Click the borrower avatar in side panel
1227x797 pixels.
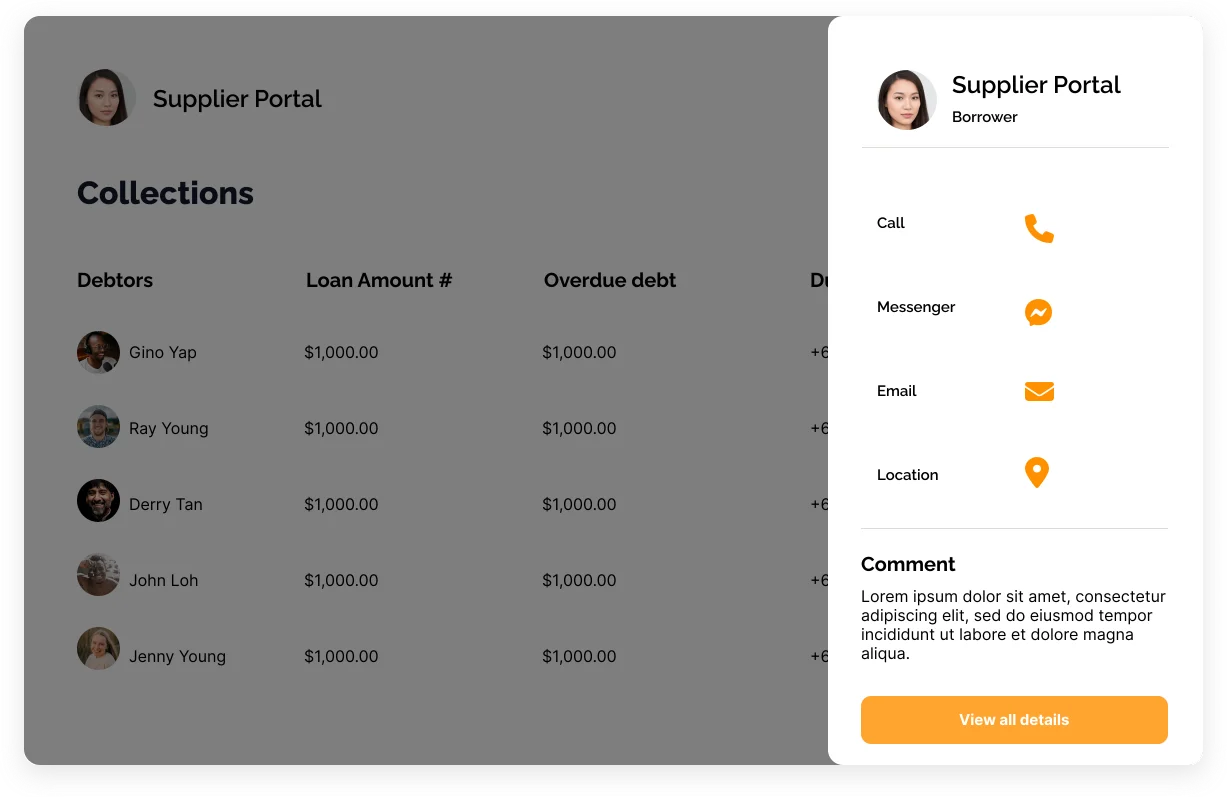(x=906, y=100)
